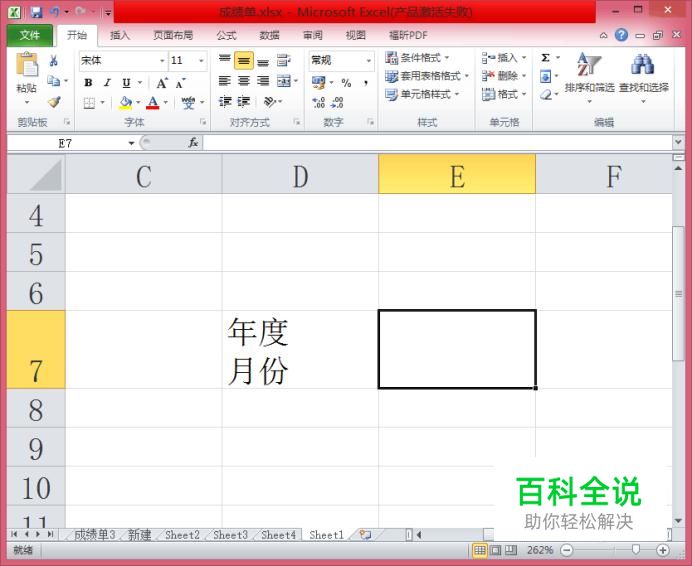
Task: Apply percent style
Action: 346,83
